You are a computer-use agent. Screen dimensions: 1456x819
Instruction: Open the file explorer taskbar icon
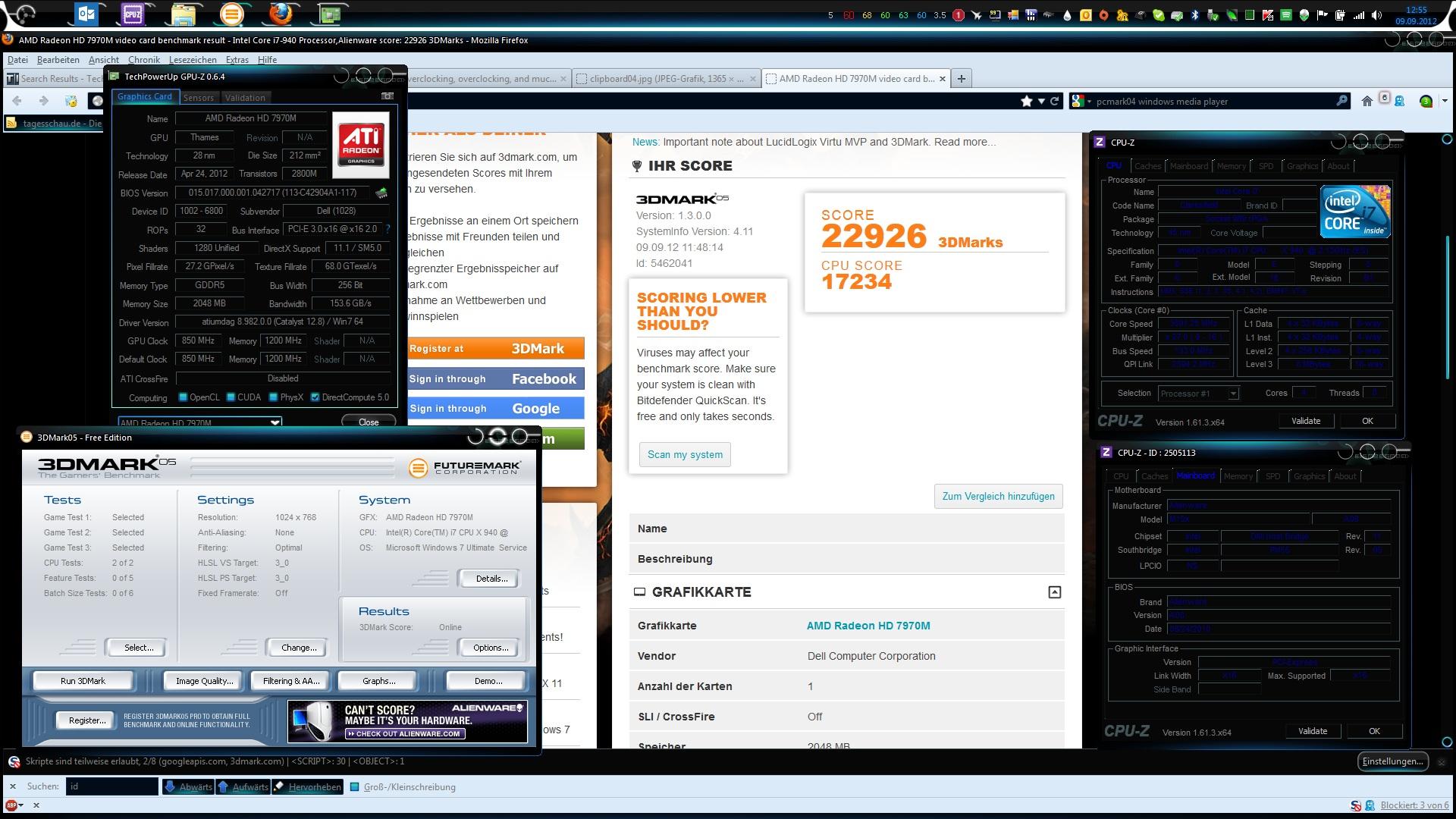coord(182,14)
